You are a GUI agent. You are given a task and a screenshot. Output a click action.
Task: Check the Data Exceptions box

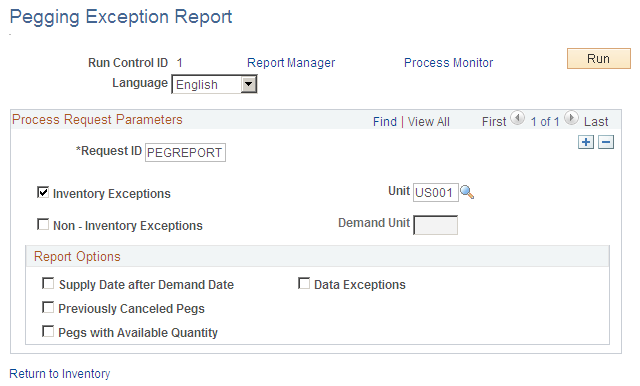pyautogui.click(x=304, y=284)
